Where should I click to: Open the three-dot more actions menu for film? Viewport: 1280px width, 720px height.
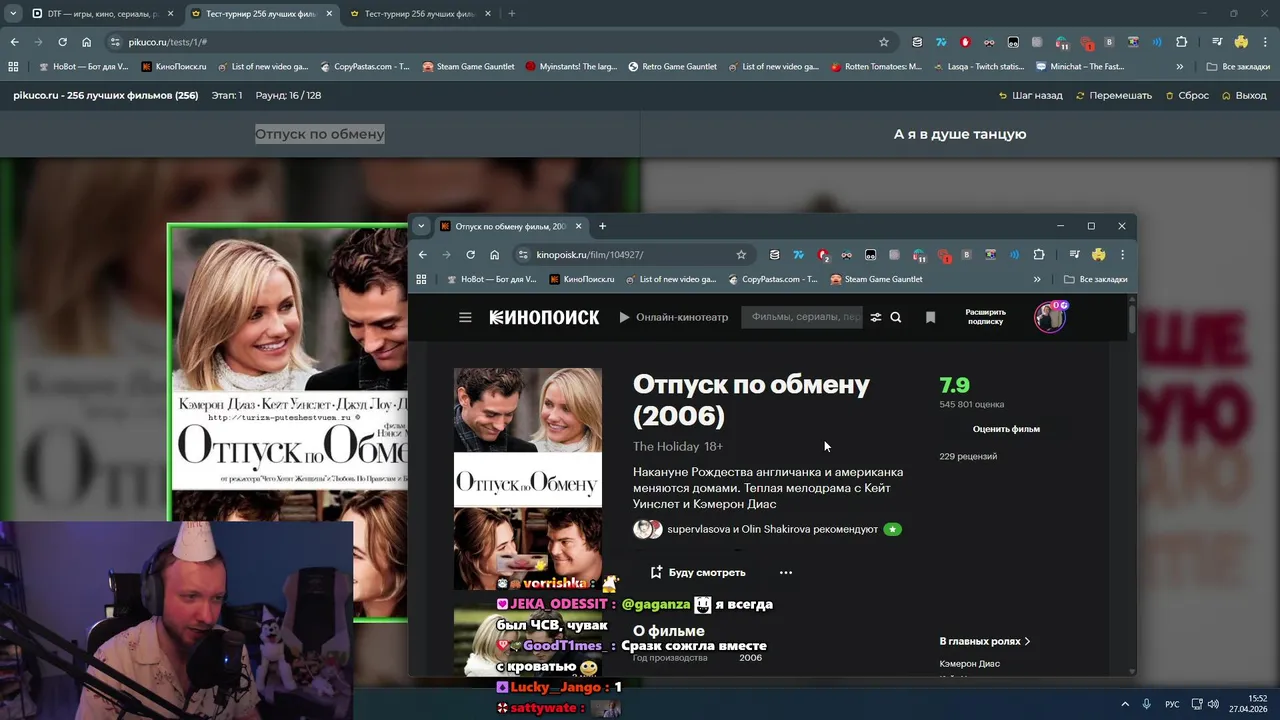click(786, 573)
